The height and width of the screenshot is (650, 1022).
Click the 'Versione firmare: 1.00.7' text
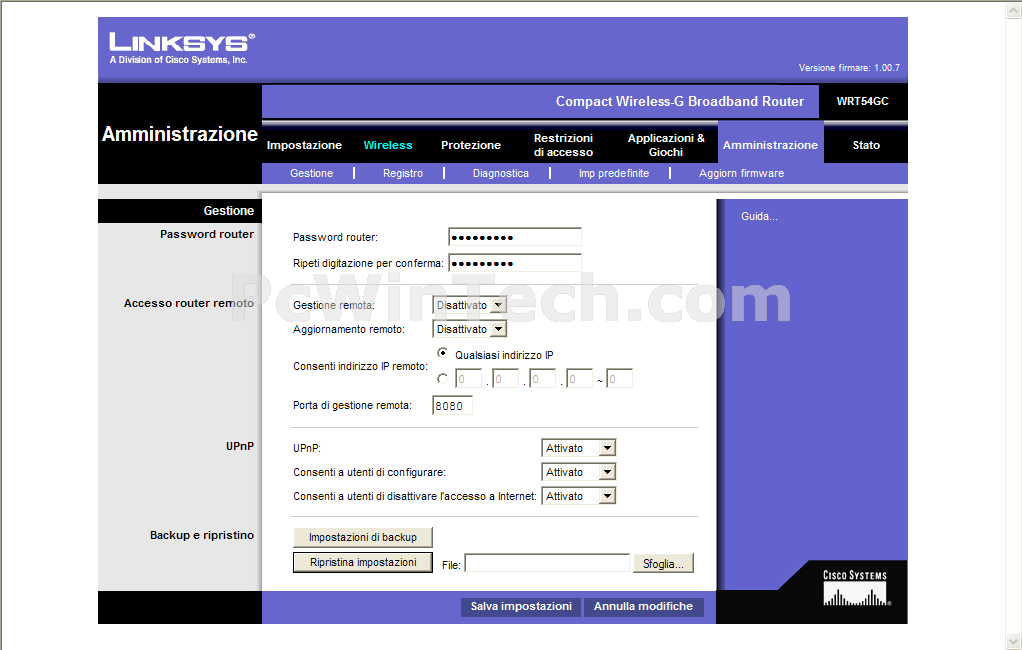click(849, 68)
